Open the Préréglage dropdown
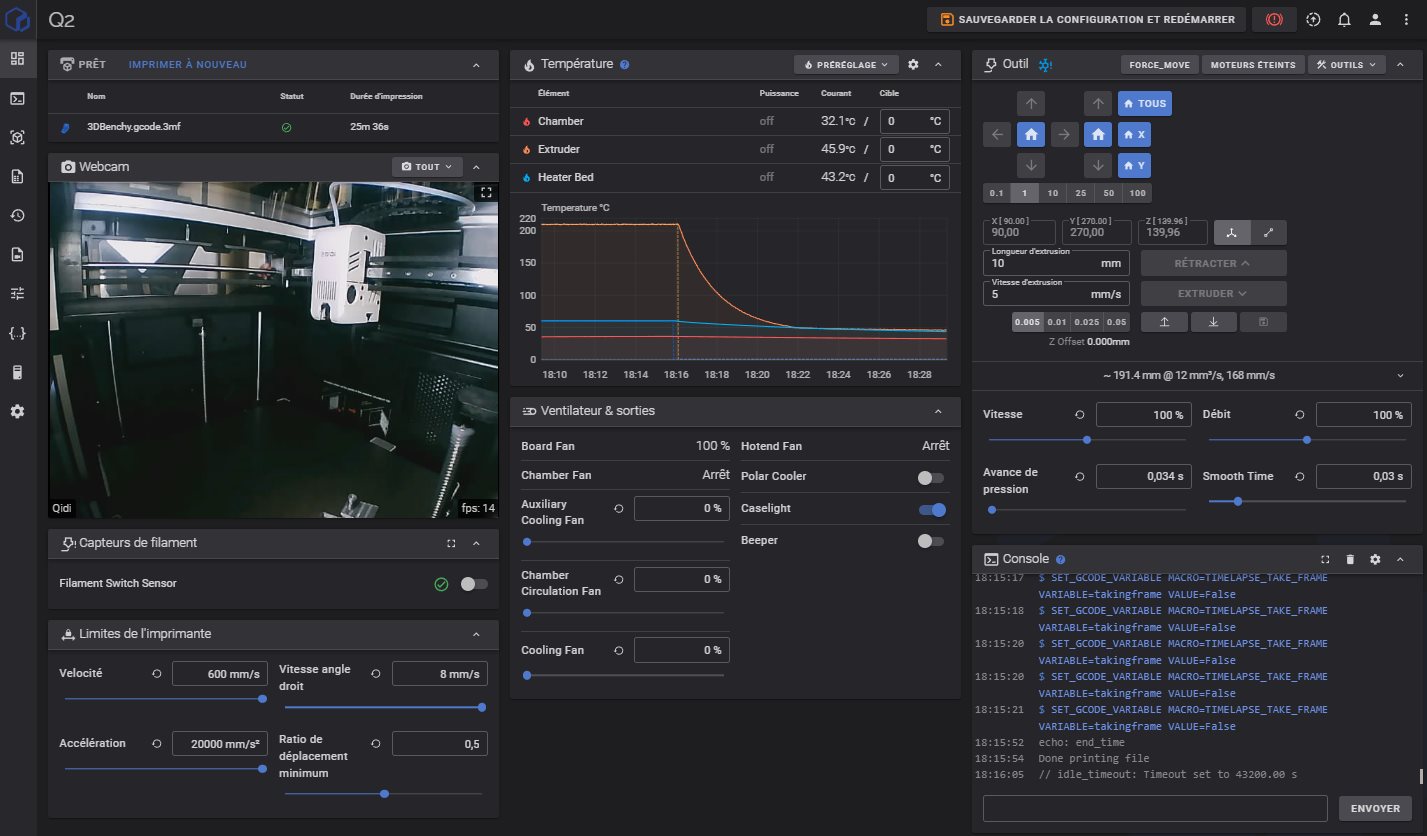 [846, 64]
